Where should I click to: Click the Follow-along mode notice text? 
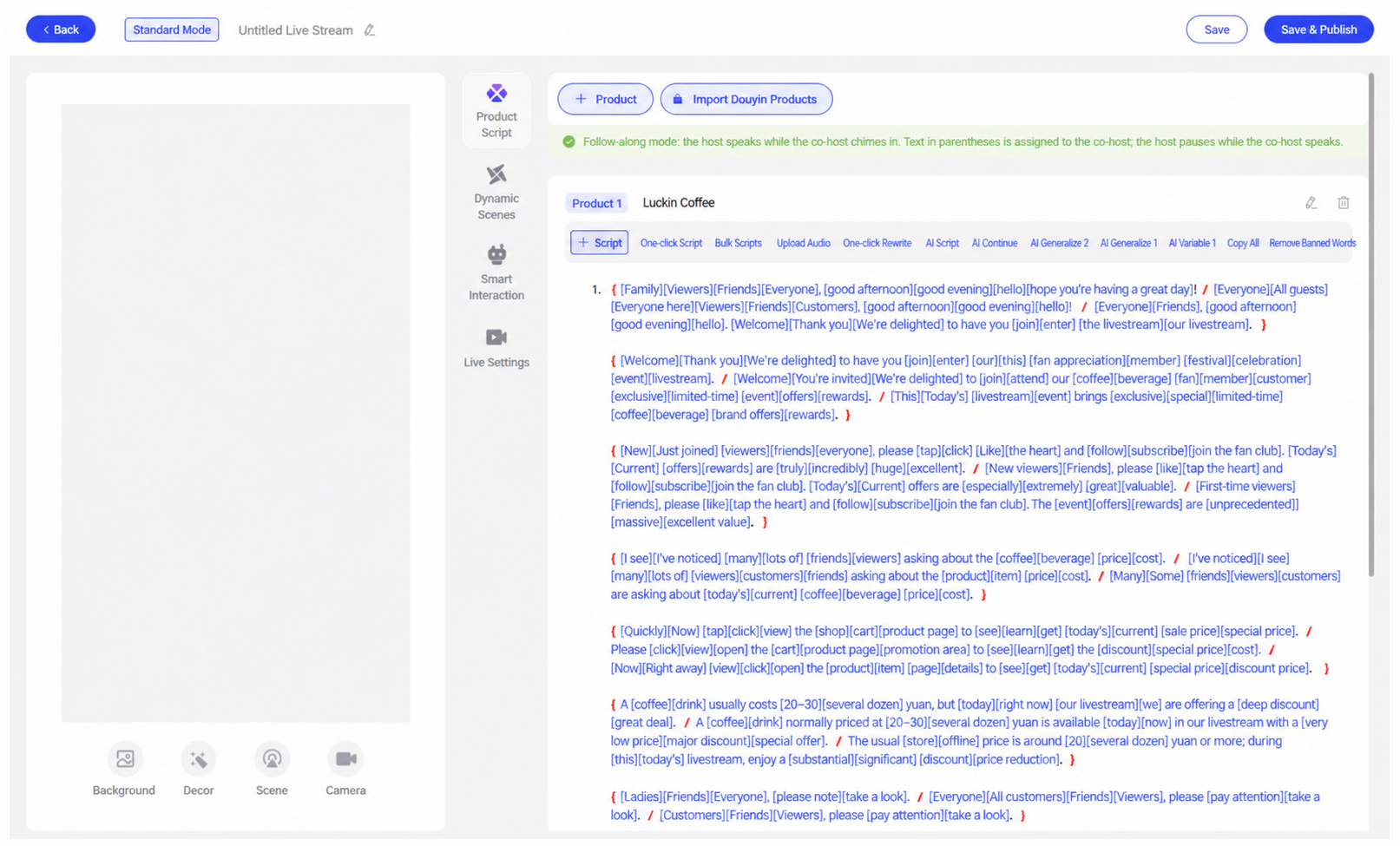click(963, 141)
